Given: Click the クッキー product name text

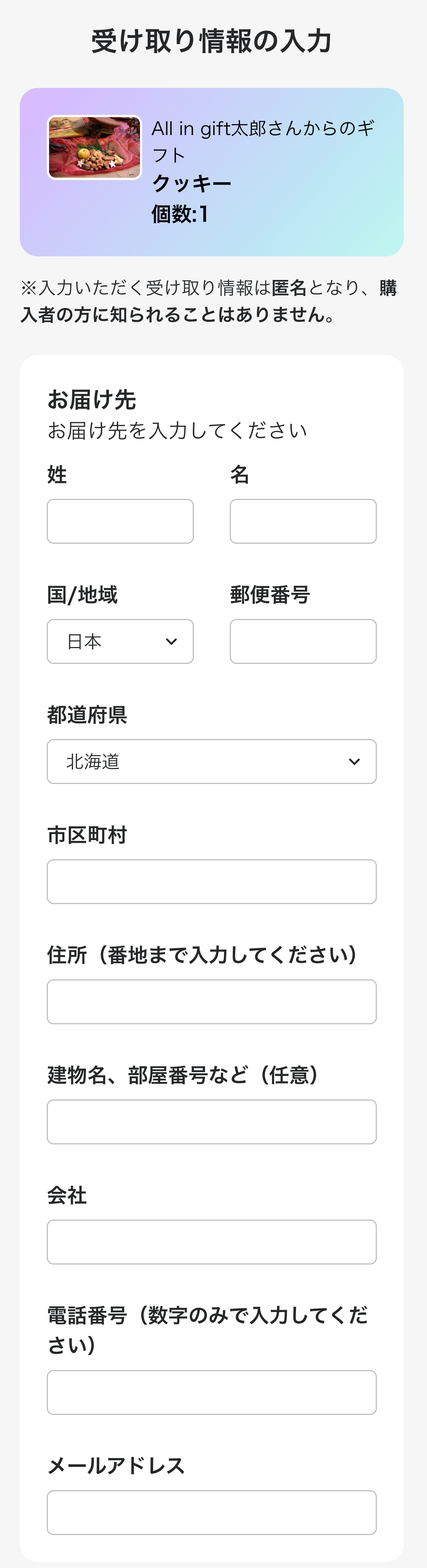Looking at the screenshot, I should pyautogui.click(x=191, y=183).
